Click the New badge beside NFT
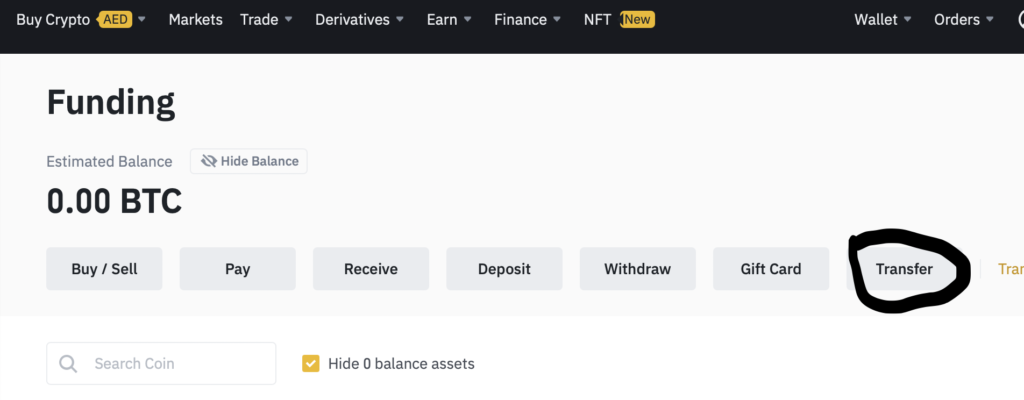Image resolution: width=1024 pixels, height=400 pixels. [637, 20]
